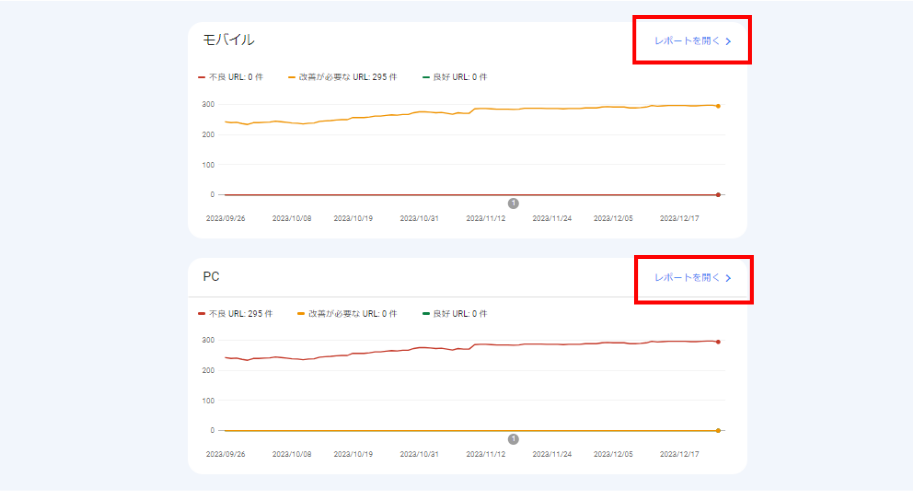Click the 2023/09/26 date label on モバイル chart

[x=225, y=216]
